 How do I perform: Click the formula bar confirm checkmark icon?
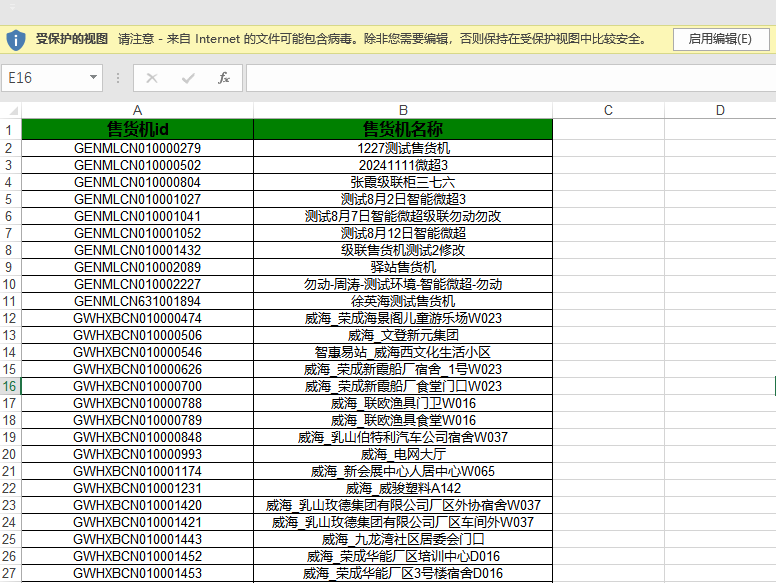[x=188, y=78]
